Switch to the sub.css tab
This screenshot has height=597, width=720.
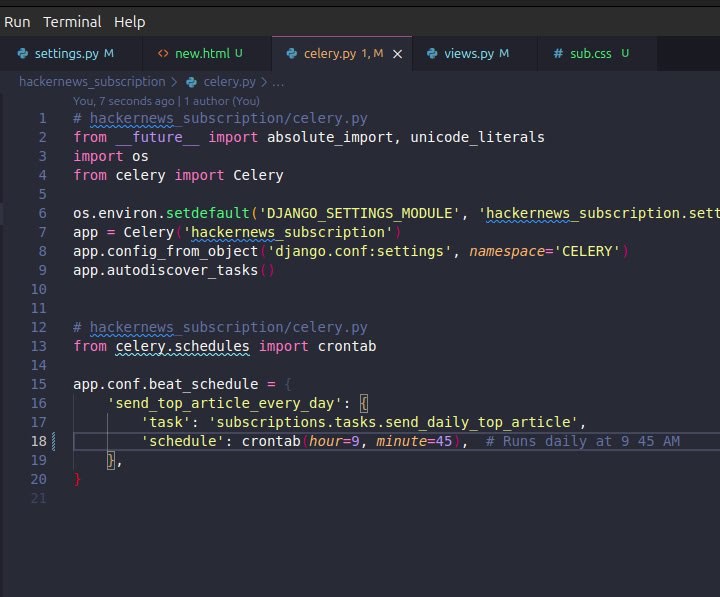point(597,54)
